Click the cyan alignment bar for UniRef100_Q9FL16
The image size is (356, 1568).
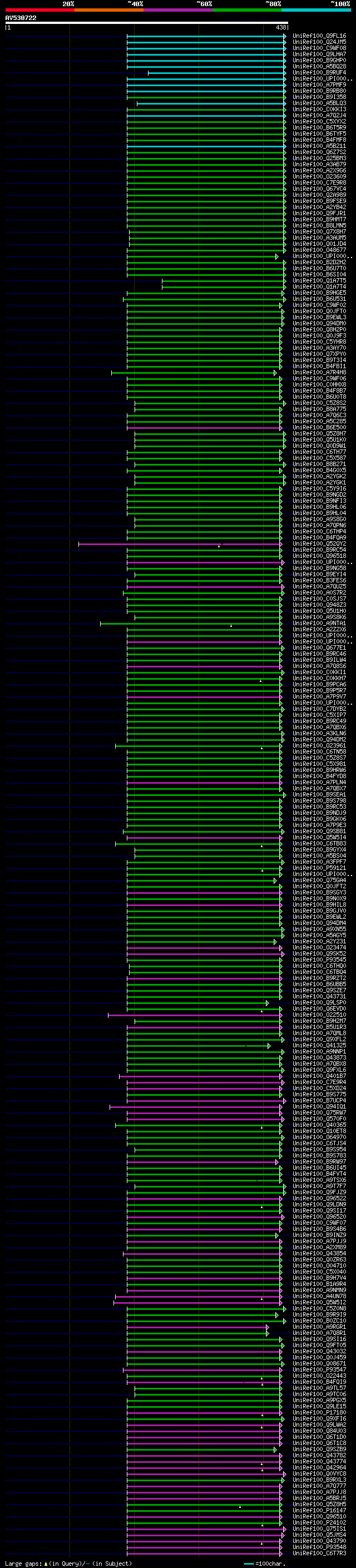click(206, 36)
